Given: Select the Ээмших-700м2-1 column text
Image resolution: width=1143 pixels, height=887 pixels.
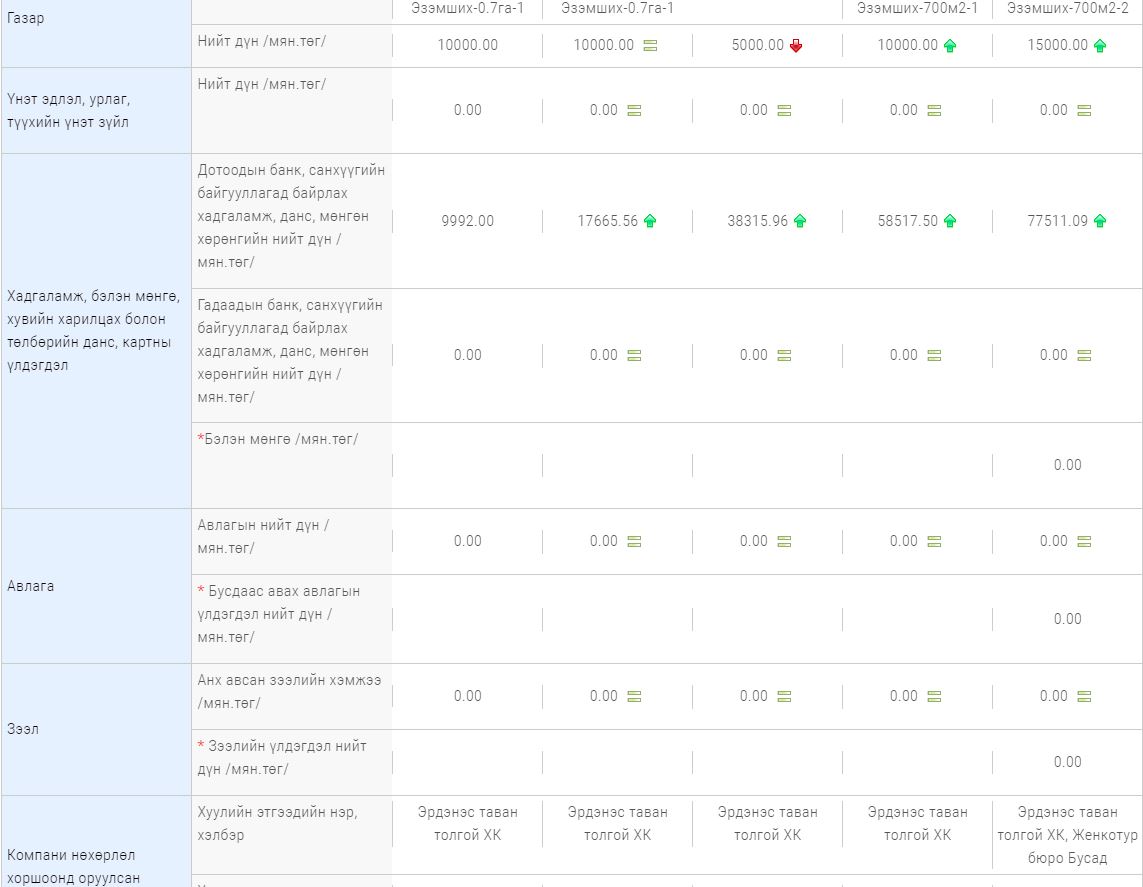Looking at the screenshot, I should coord(917,8).
